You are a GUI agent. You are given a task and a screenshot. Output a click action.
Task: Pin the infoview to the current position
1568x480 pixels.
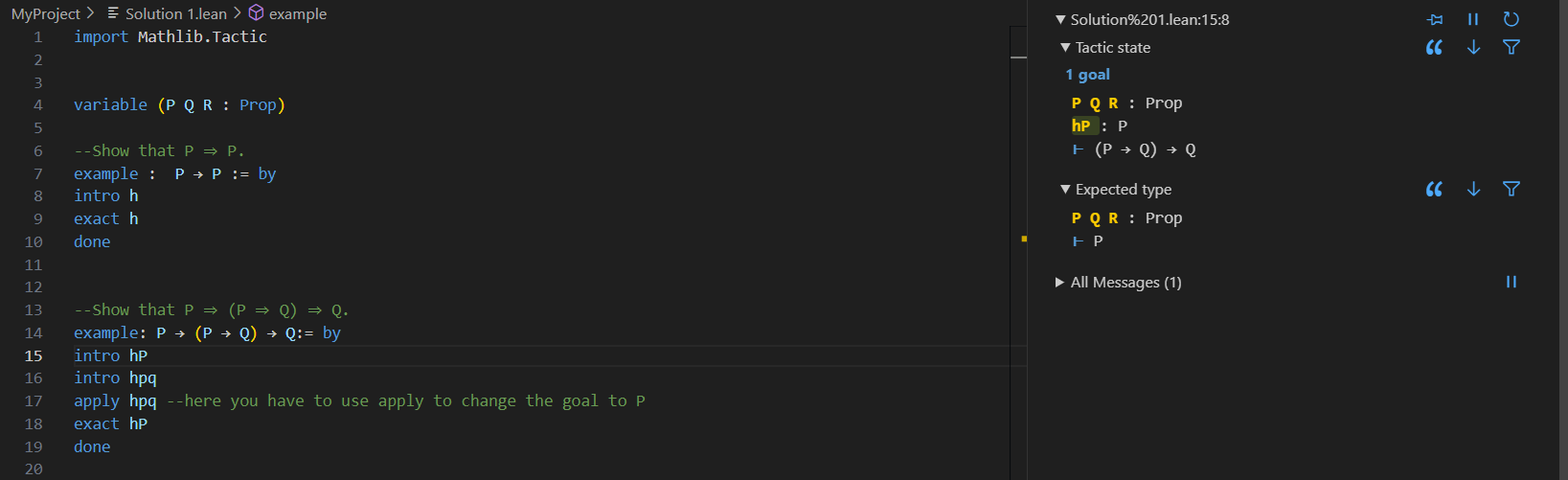1435,19
